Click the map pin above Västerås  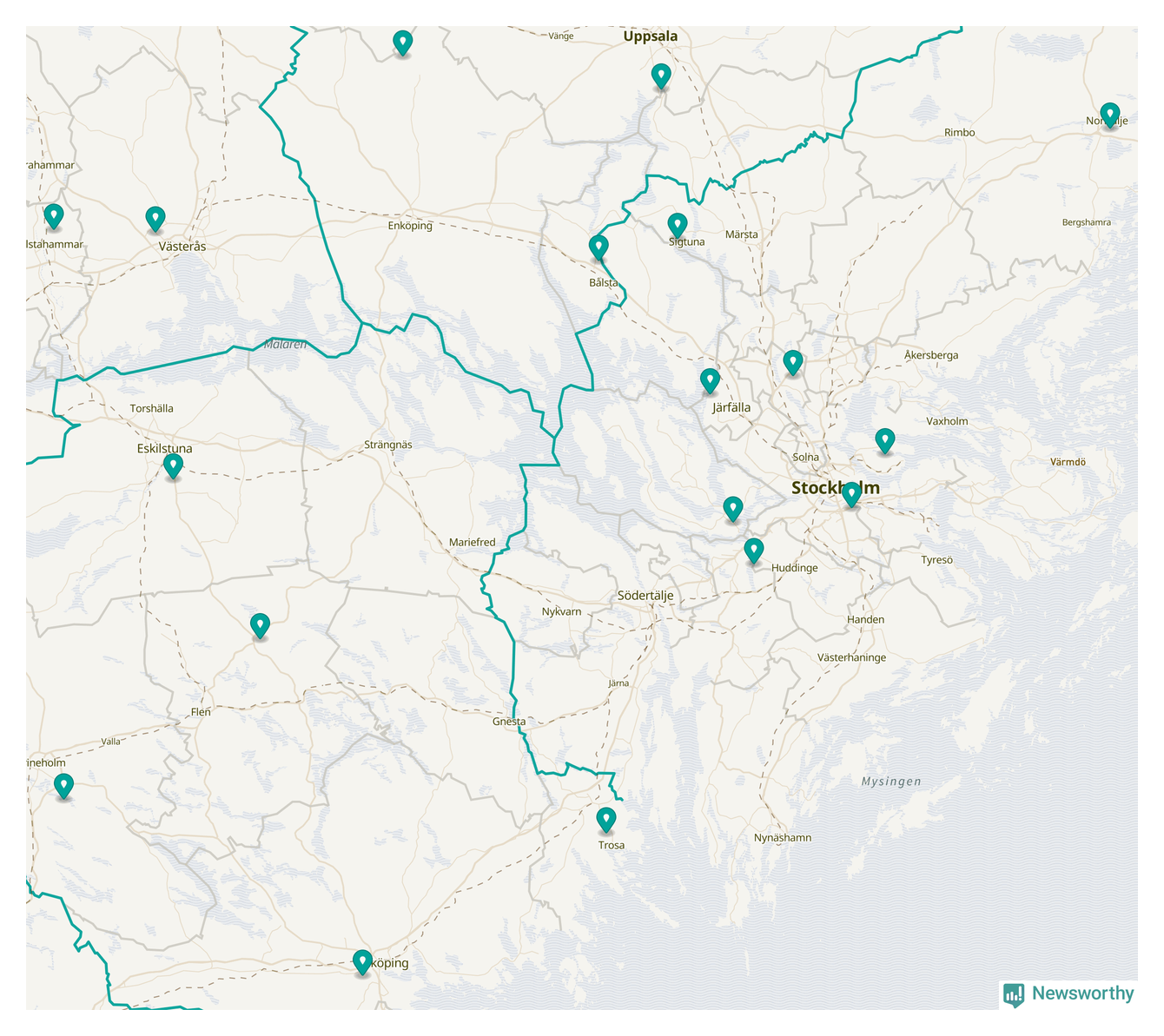tap(155, 218)
